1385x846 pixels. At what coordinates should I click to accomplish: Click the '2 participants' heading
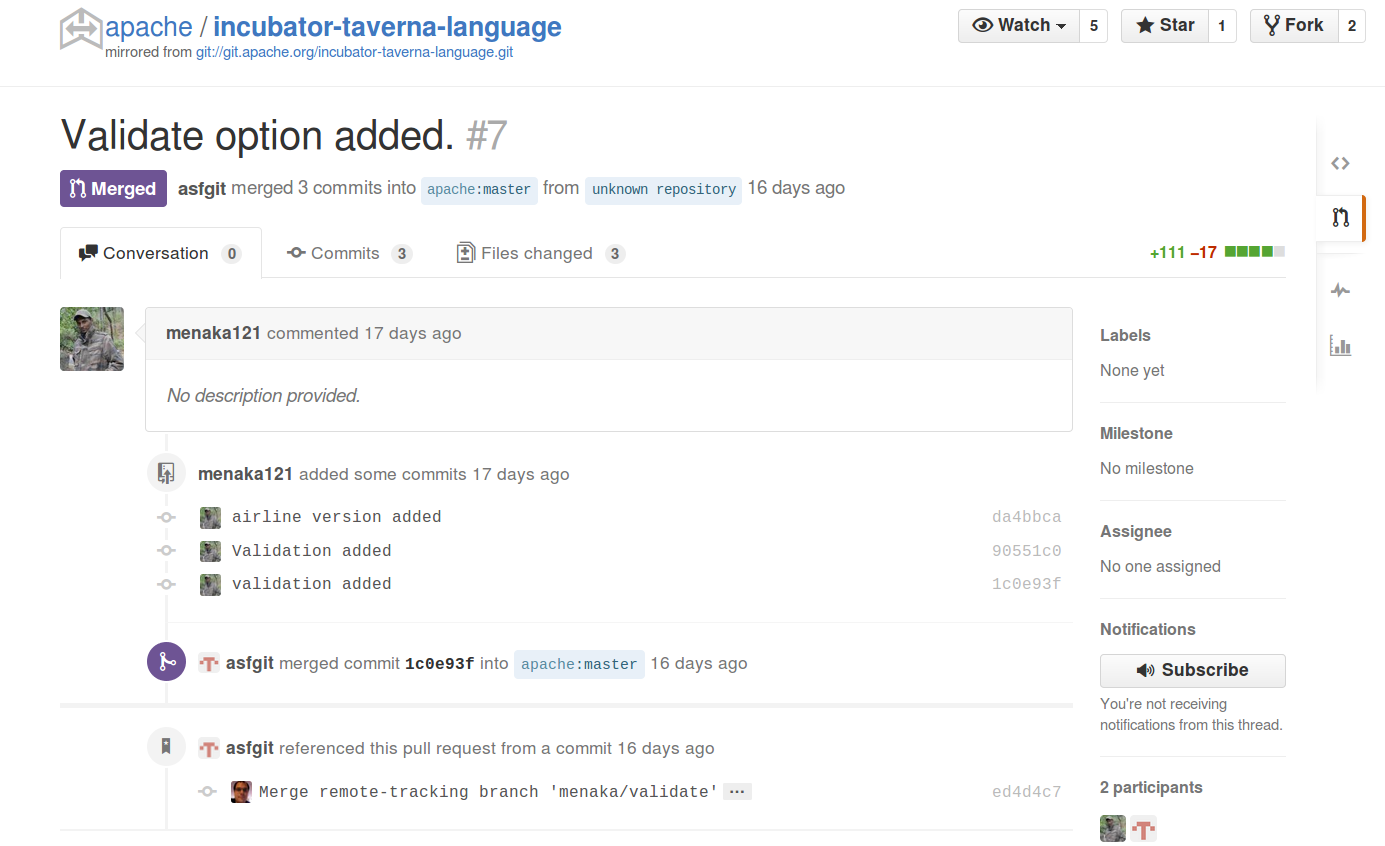(x=1151, y=788)
